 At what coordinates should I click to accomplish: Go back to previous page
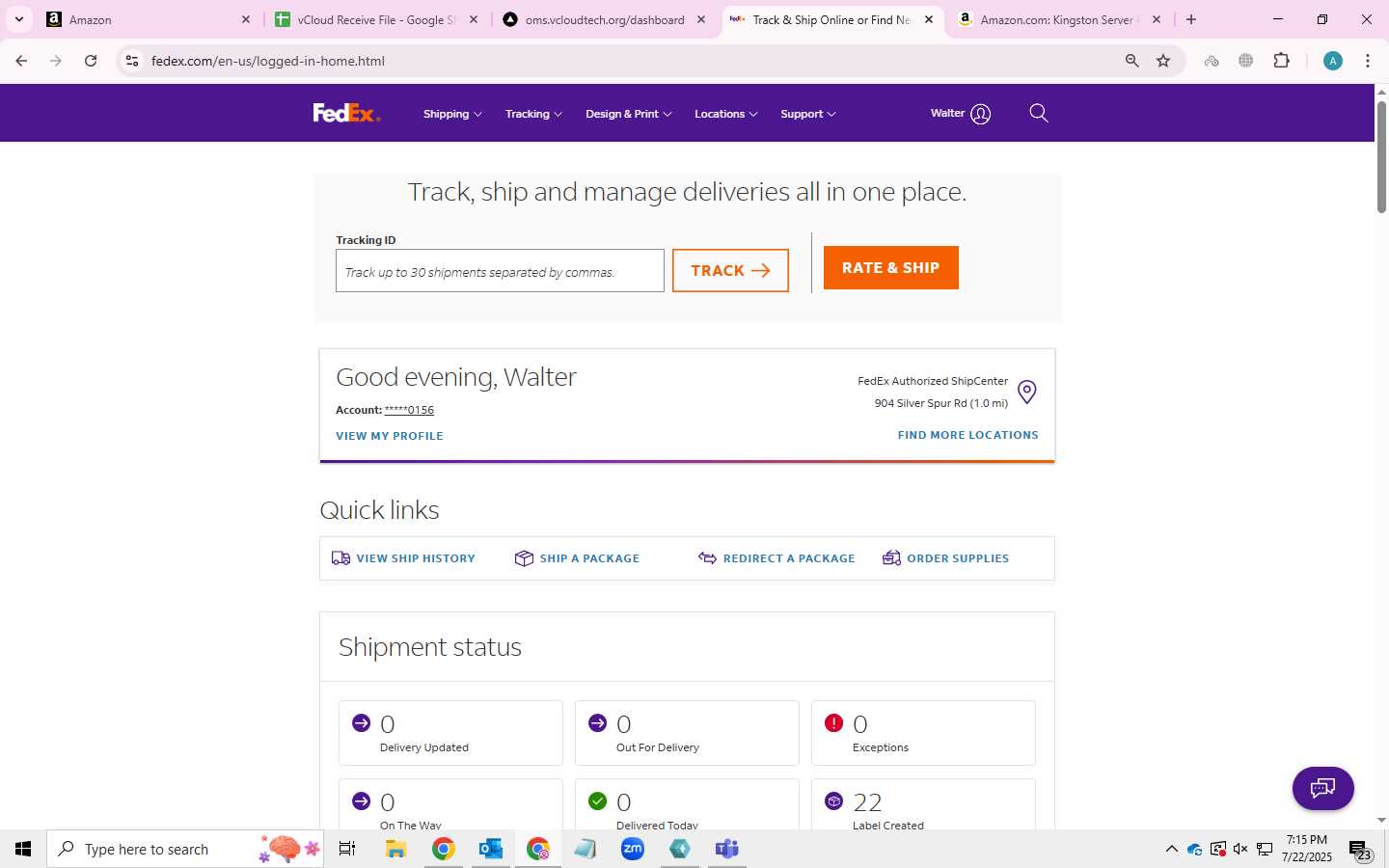[21, 61]
